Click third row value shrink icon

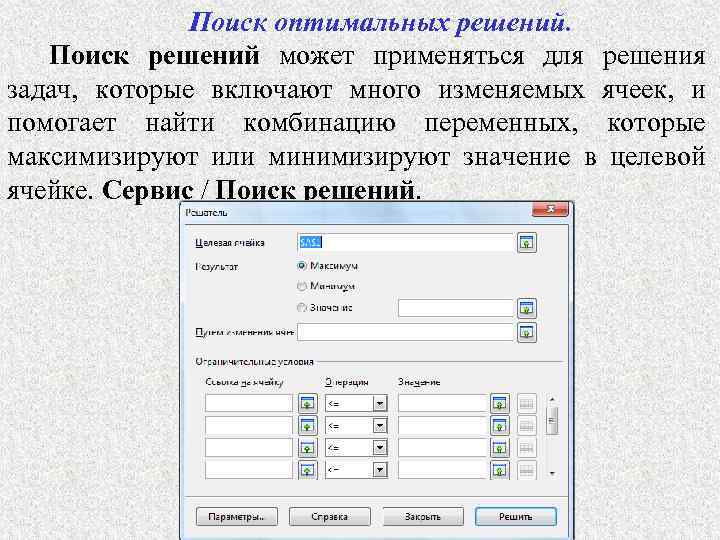(500, 448)
